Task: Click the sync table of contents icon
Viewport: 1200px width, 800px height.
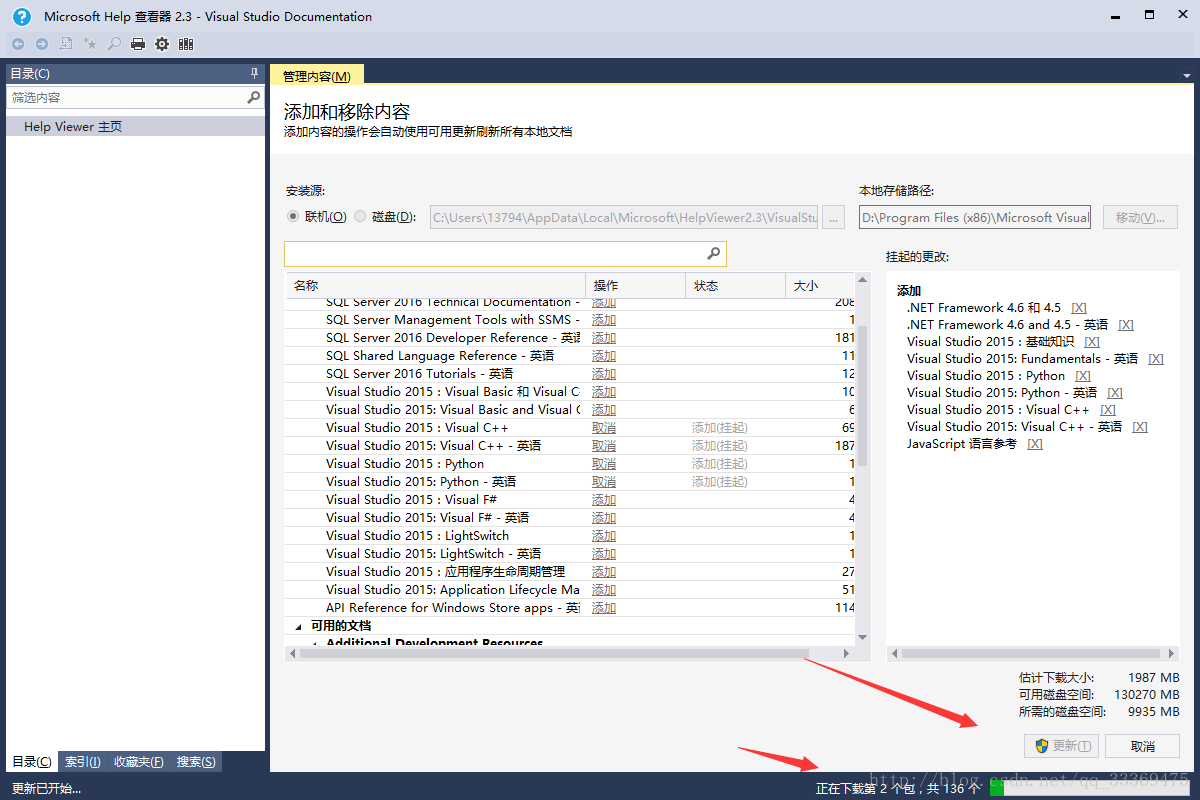Action: pyautogui.click(x=66, y=44)
